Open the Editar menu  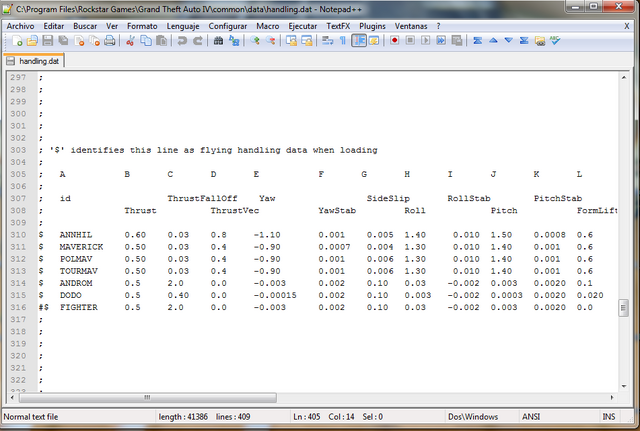pos(54,26)
